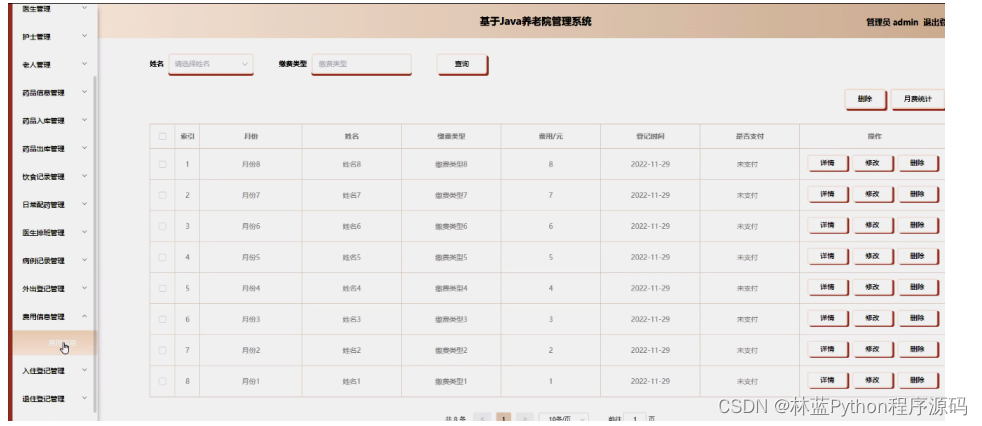Click the 缴费类型2 table cell

(x=451, y=350)
